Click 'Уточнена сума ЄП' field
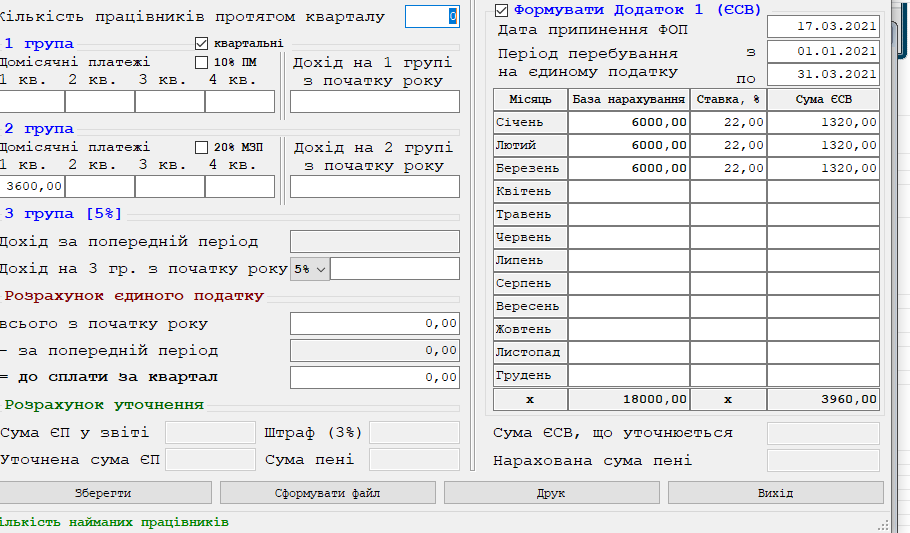This screenshot has height=533, width=910. click(x=210, y=459)
